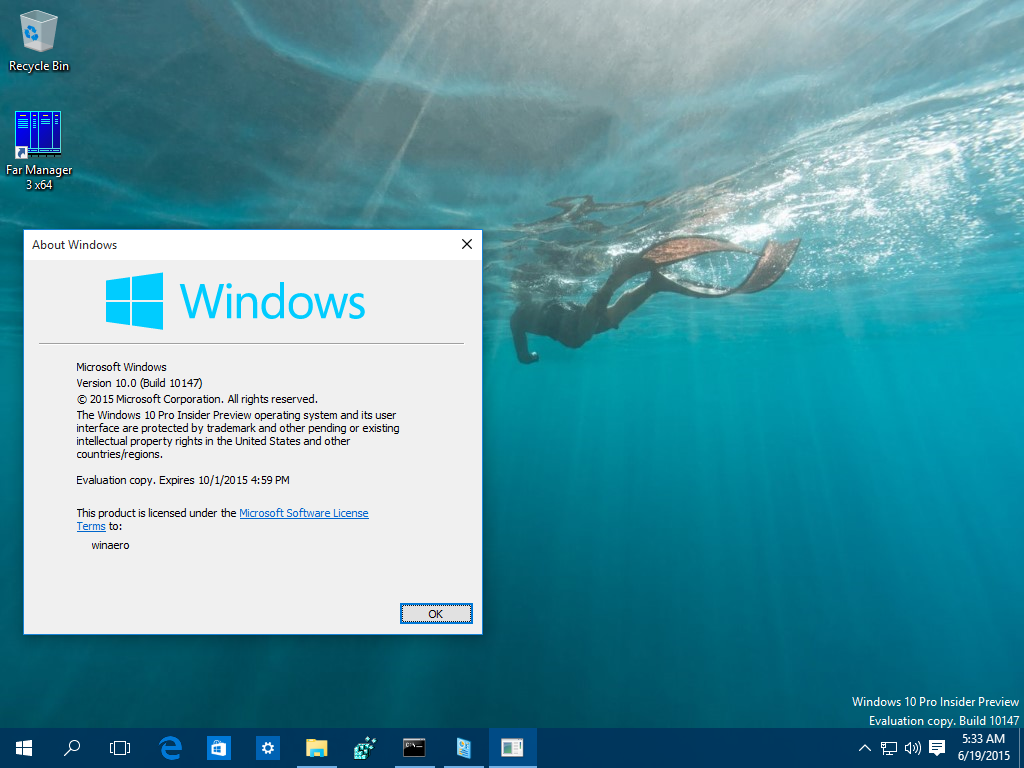Open File Explorer from taskbar

click(317, 748)
